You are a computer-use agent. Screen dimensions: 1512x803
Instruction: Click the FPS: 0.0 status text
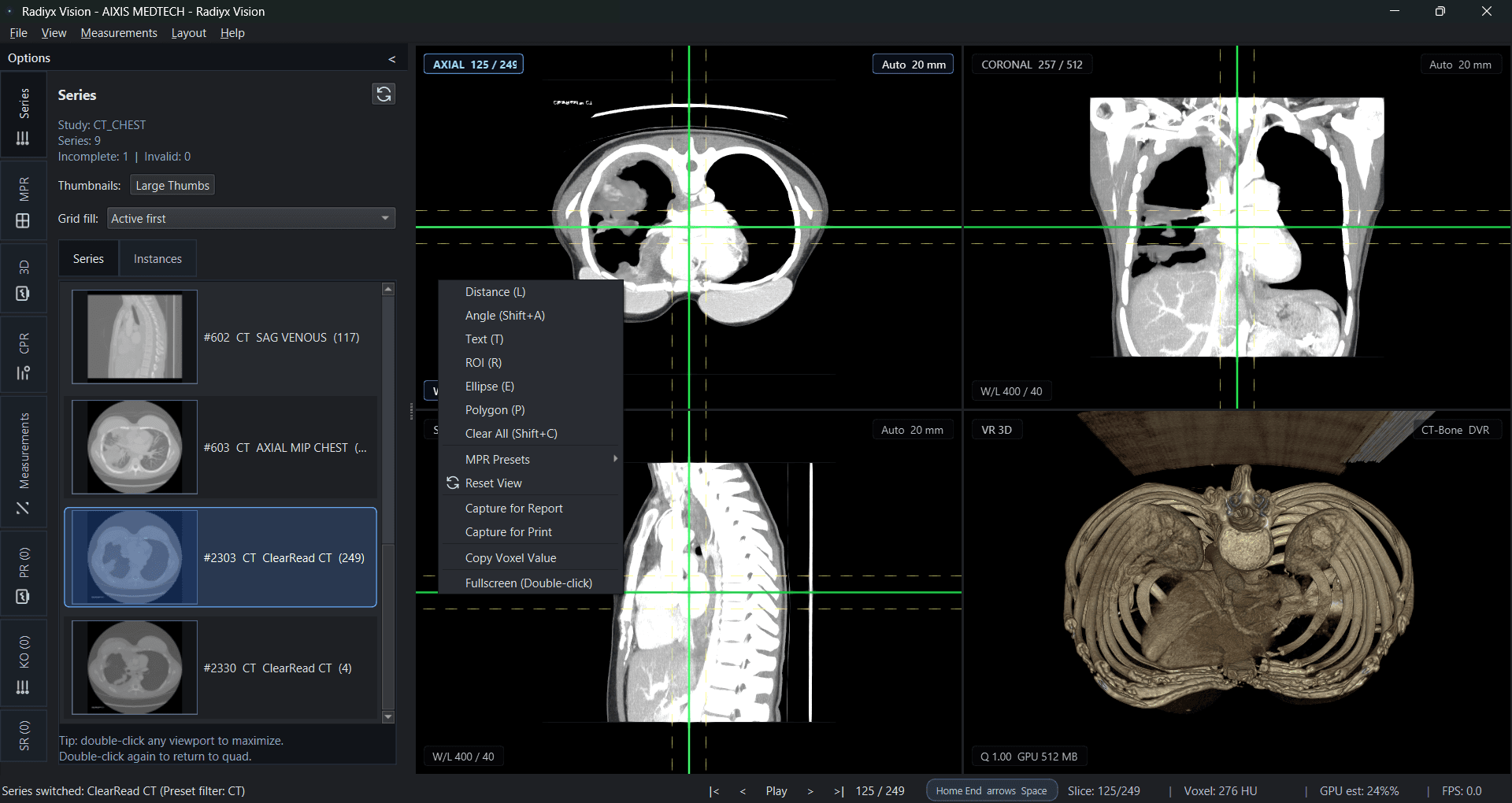click(x=1462, y=791)
